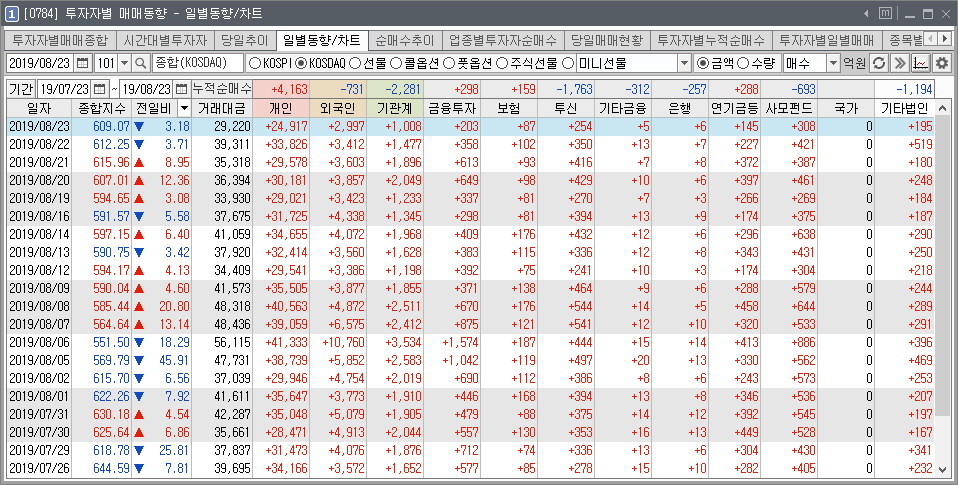Open the 전일비 column header dropdown arrow
Viewport: 958px width, 485px height.
pyautogui.click(x=185, y=109)
